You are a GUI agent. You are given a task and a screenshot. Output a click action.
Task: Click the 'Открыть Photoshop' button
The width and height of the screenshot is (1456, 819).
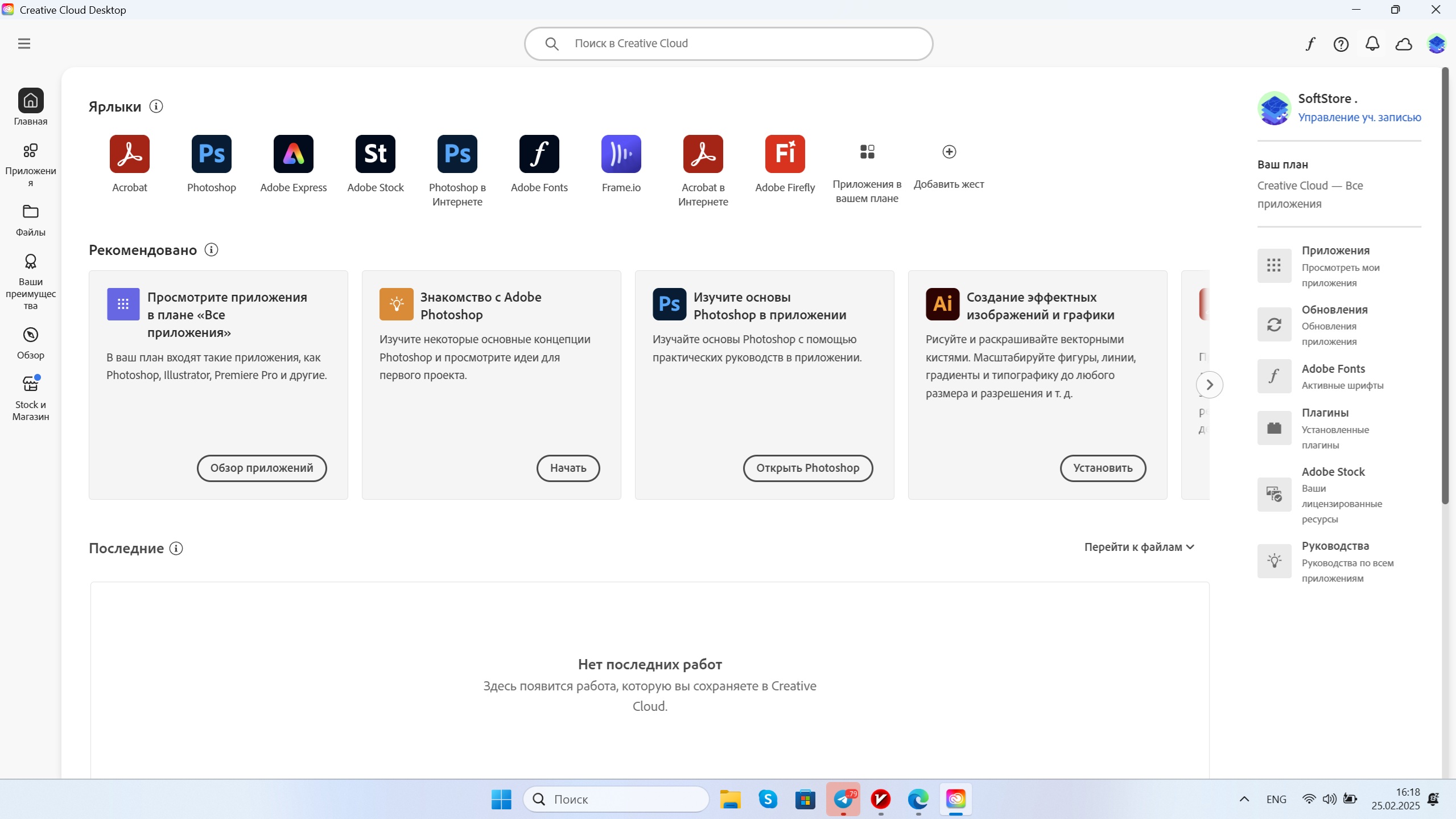pos(807,468)
